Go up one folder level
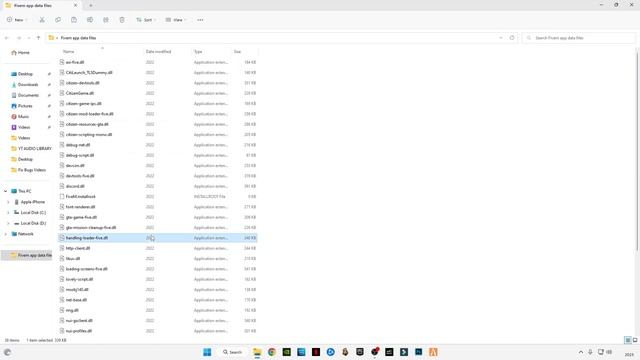640x360 pixels. click(38, 38)
